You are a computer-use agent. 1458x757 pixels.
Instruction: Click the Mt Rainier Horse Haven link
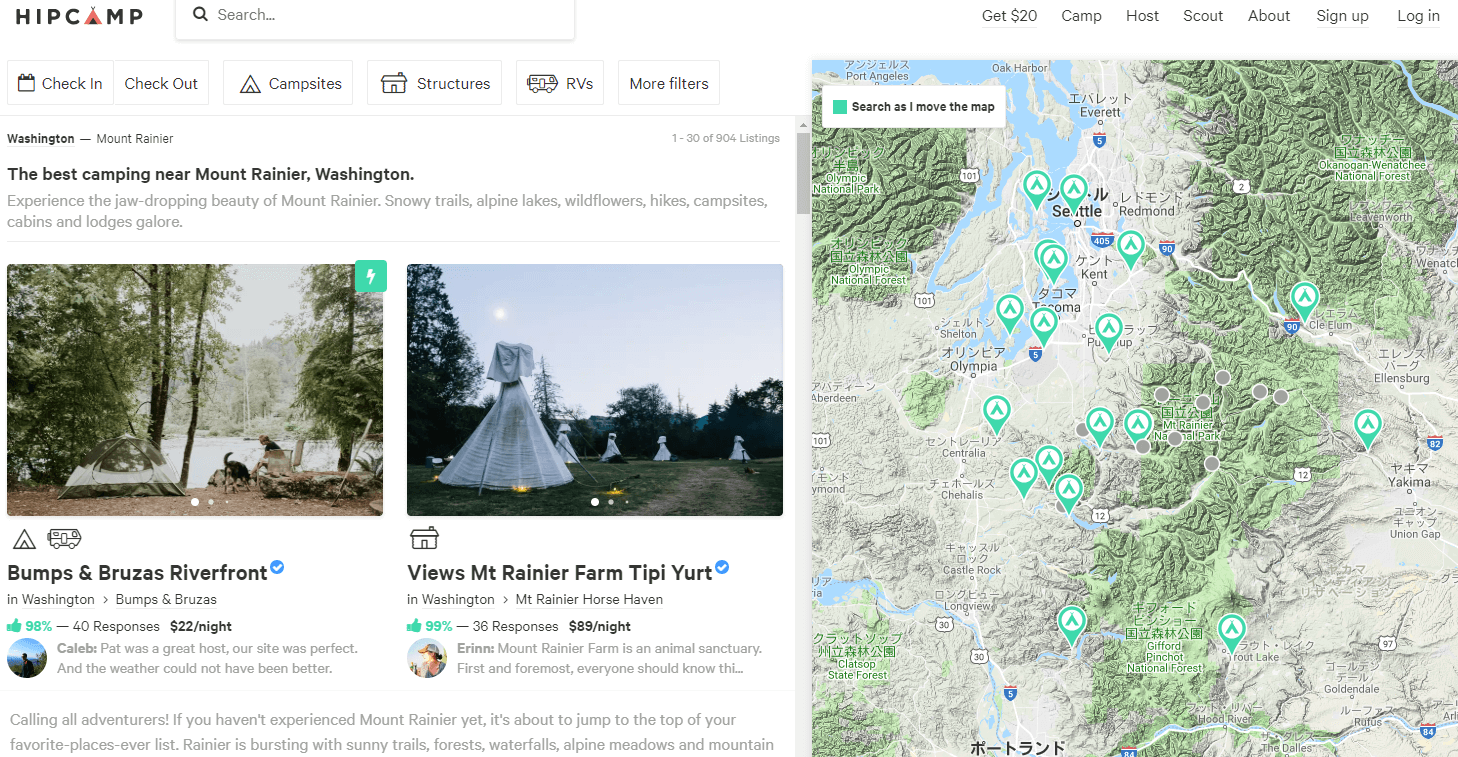tap(589, 600)
